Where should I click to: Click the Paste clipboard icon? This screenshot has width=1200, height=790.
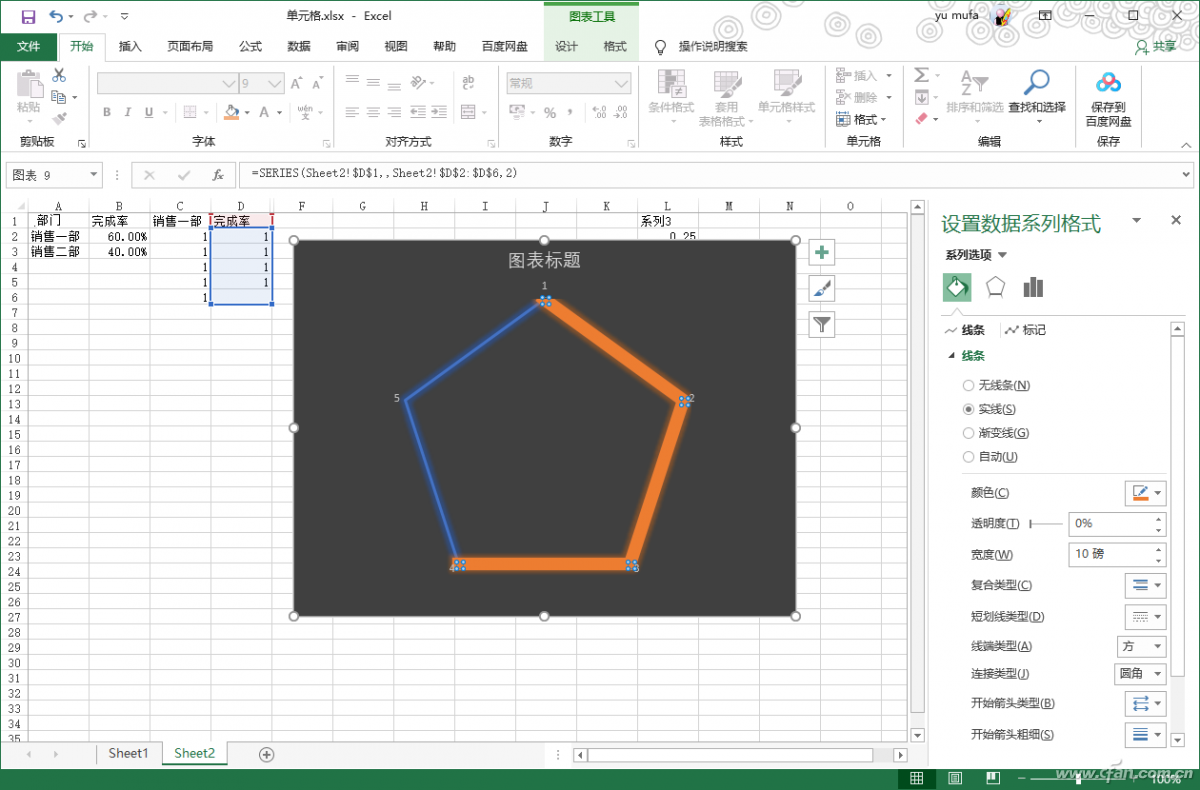tap(29, 83)
